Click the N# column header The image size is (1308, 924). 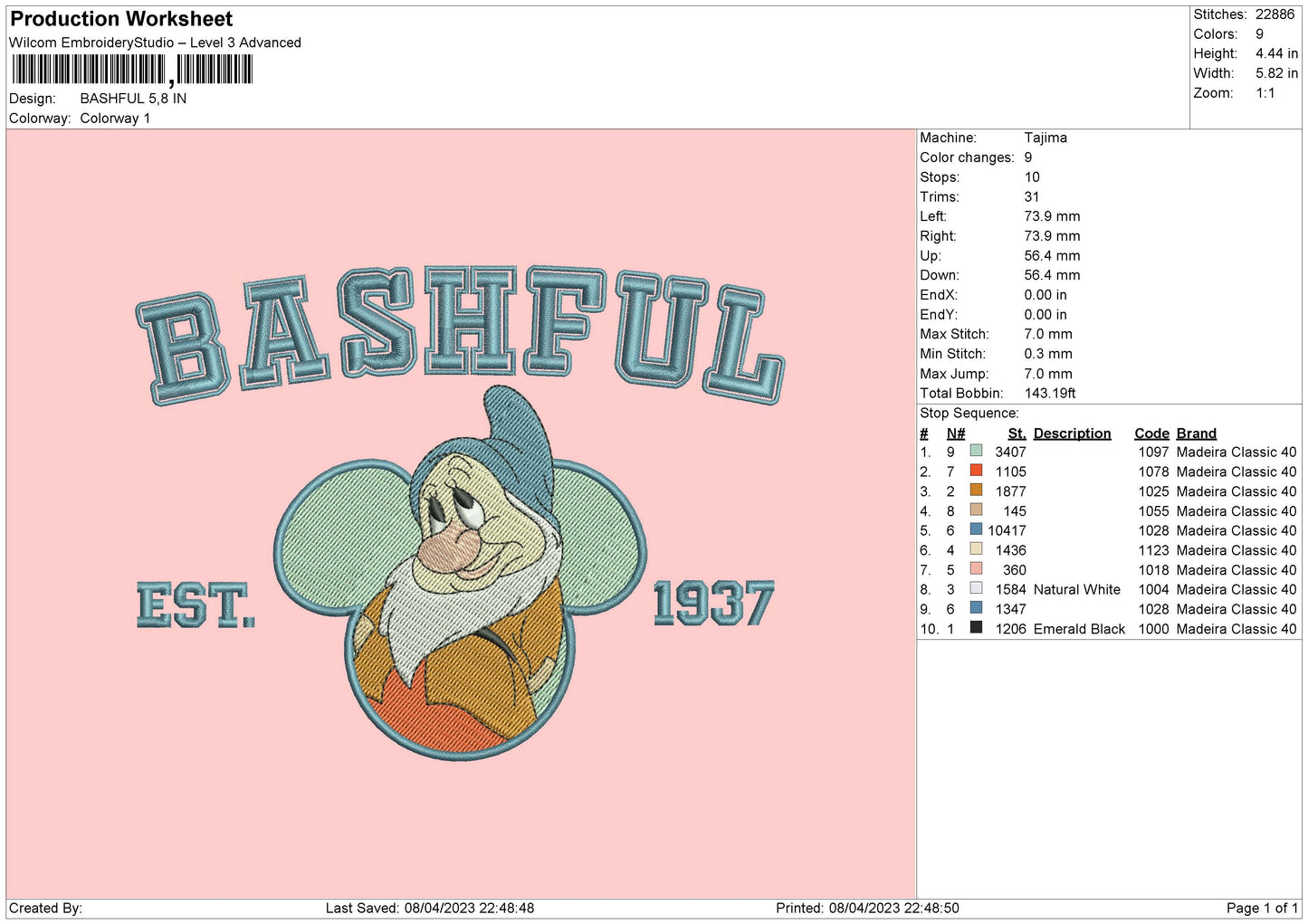[x=956, y=433]
